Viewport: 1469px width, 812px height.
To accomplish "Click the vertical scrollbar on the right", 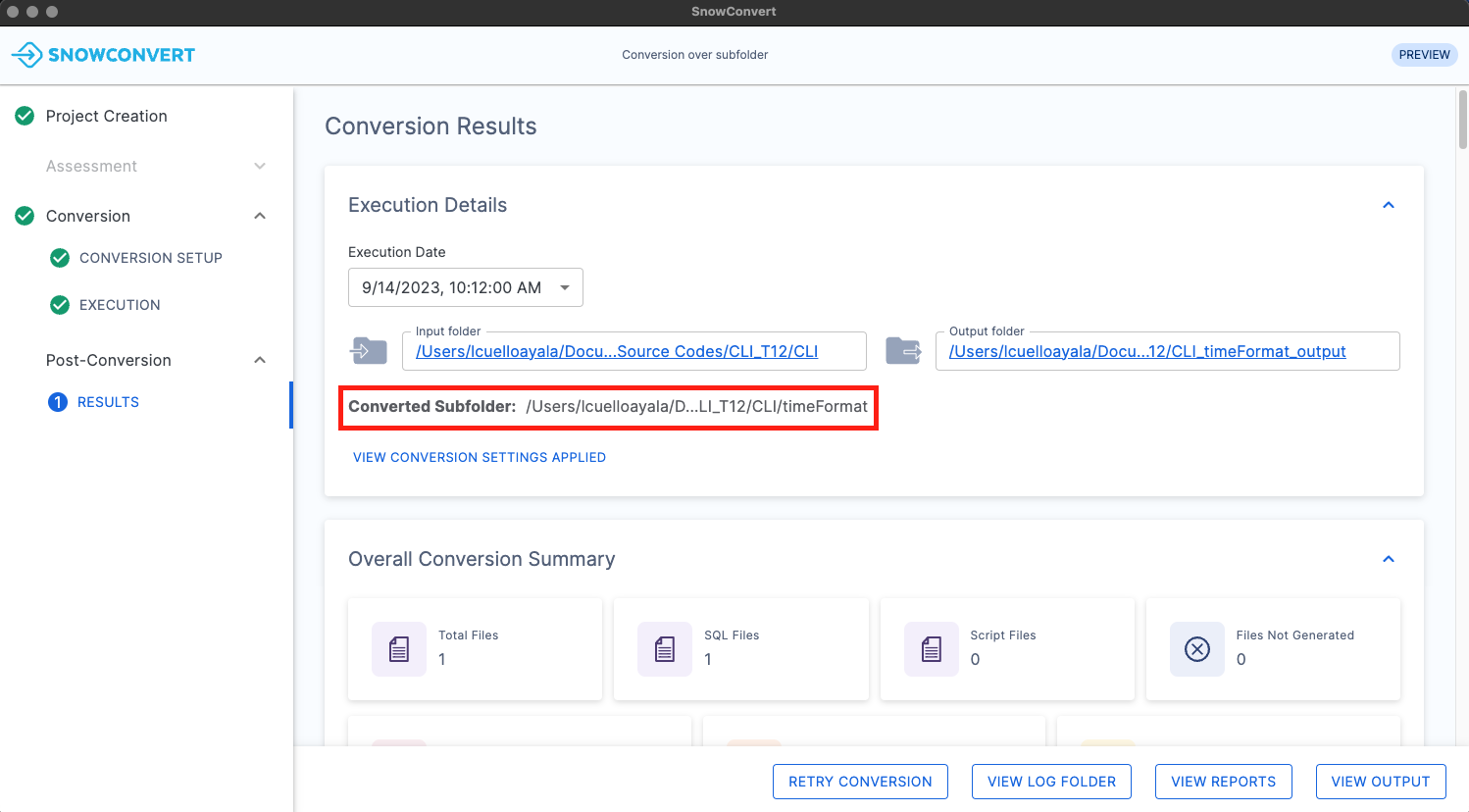I will (1462, 120).
